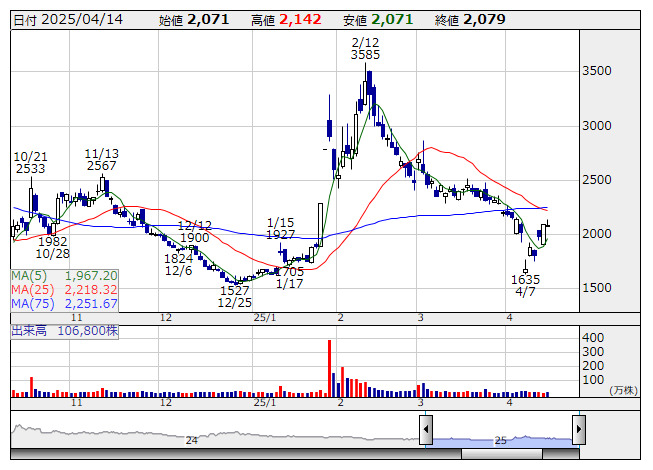Click the horizontal scrollbar thumb at bottom
The height and width of the screenshot is (470, 653).
click(502, 454)
